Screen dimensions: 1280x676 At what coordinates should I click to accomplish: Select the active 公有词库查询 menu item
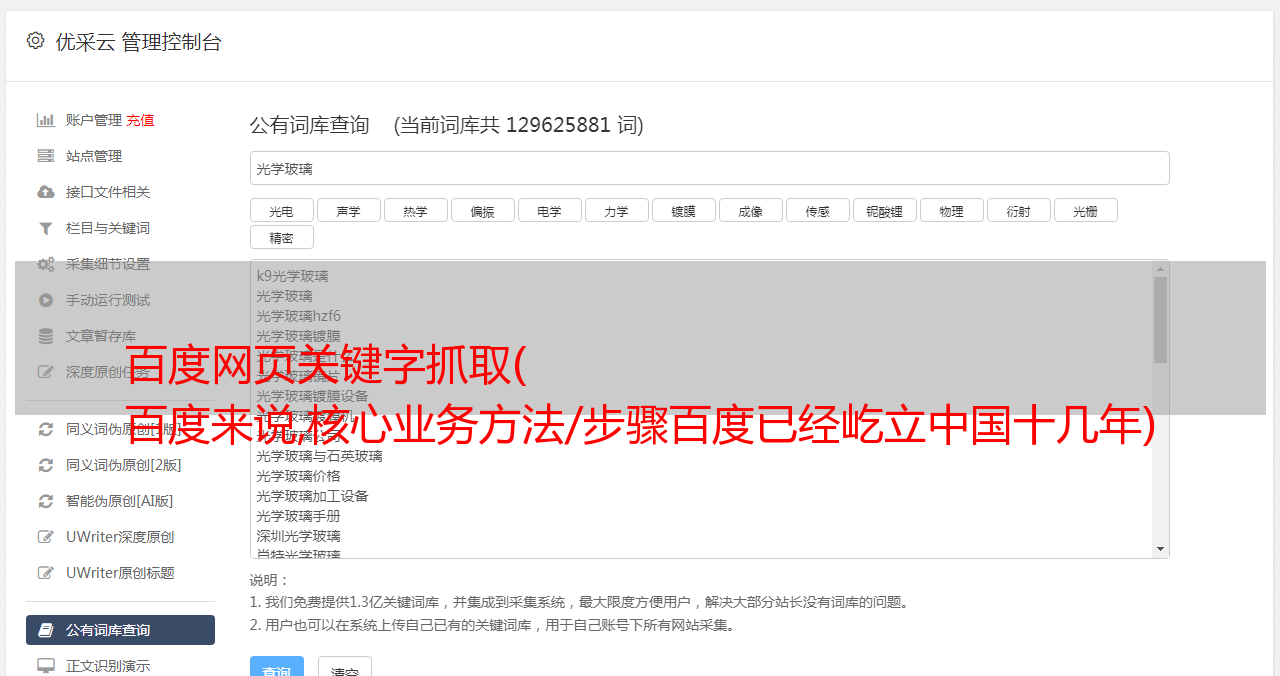coord(120,630)
